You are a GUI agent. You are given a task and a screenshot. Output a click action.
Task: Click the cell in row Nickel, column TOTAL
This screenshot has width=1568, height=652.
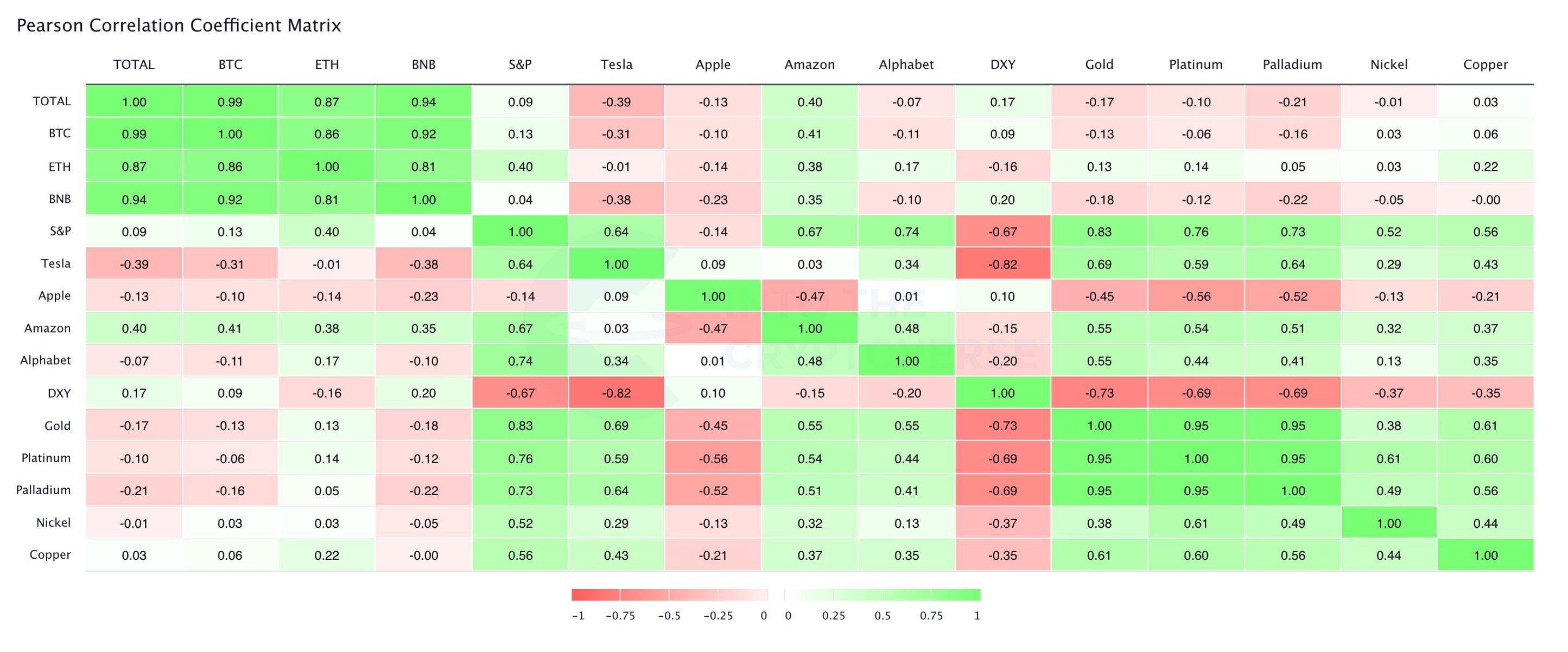pos(134,523)
